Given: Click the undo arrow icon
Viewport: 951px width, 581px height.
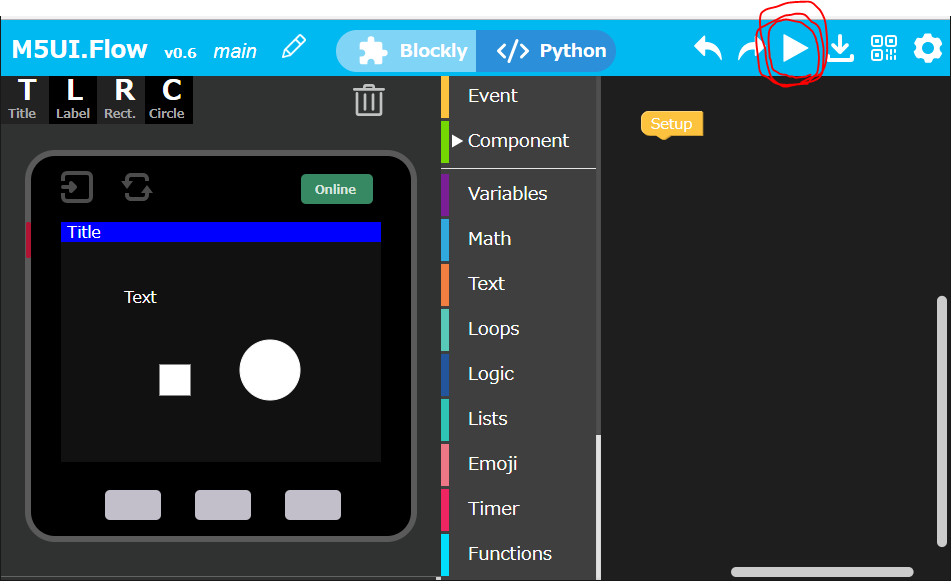Looking at the screenshot, I should [708, 49].
